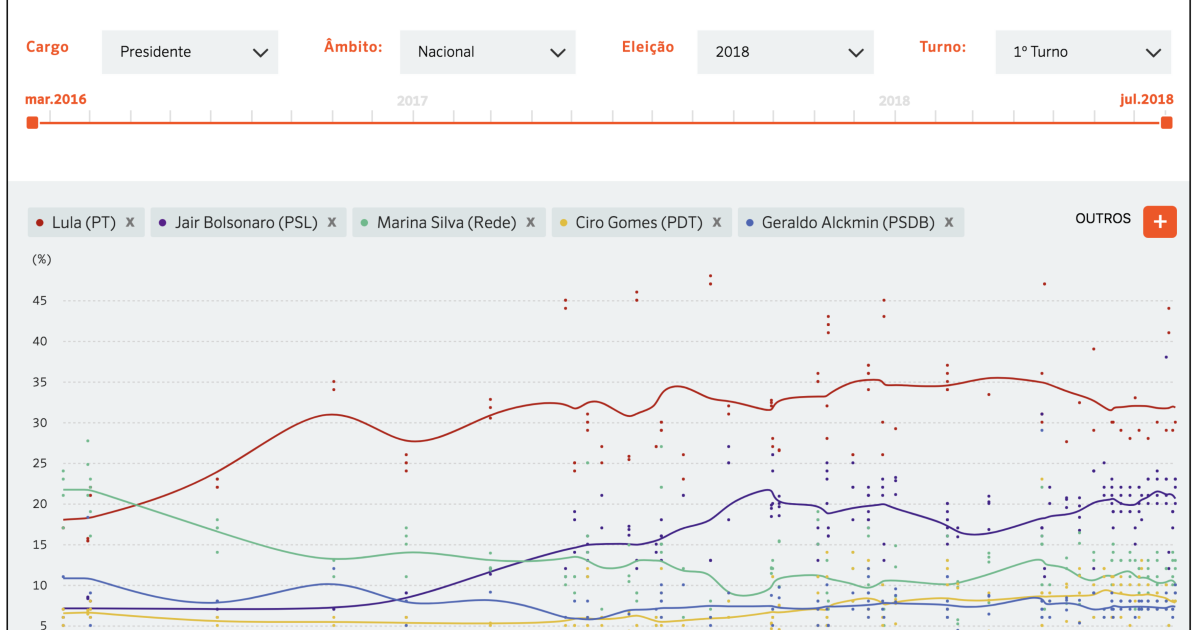Click the orange plus button to add candidates
The image size is (1200, 630).
tap(1159, 221)
